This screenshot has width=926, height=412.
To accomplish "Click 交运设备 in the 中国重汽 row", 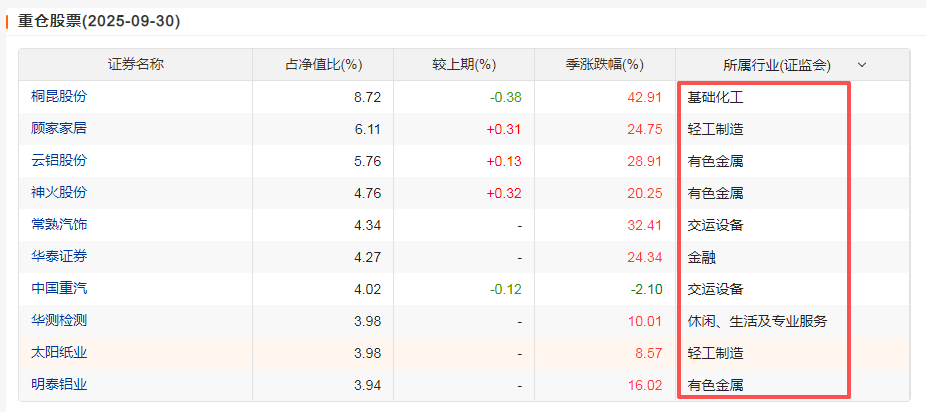I will click(x=715, y=290).
